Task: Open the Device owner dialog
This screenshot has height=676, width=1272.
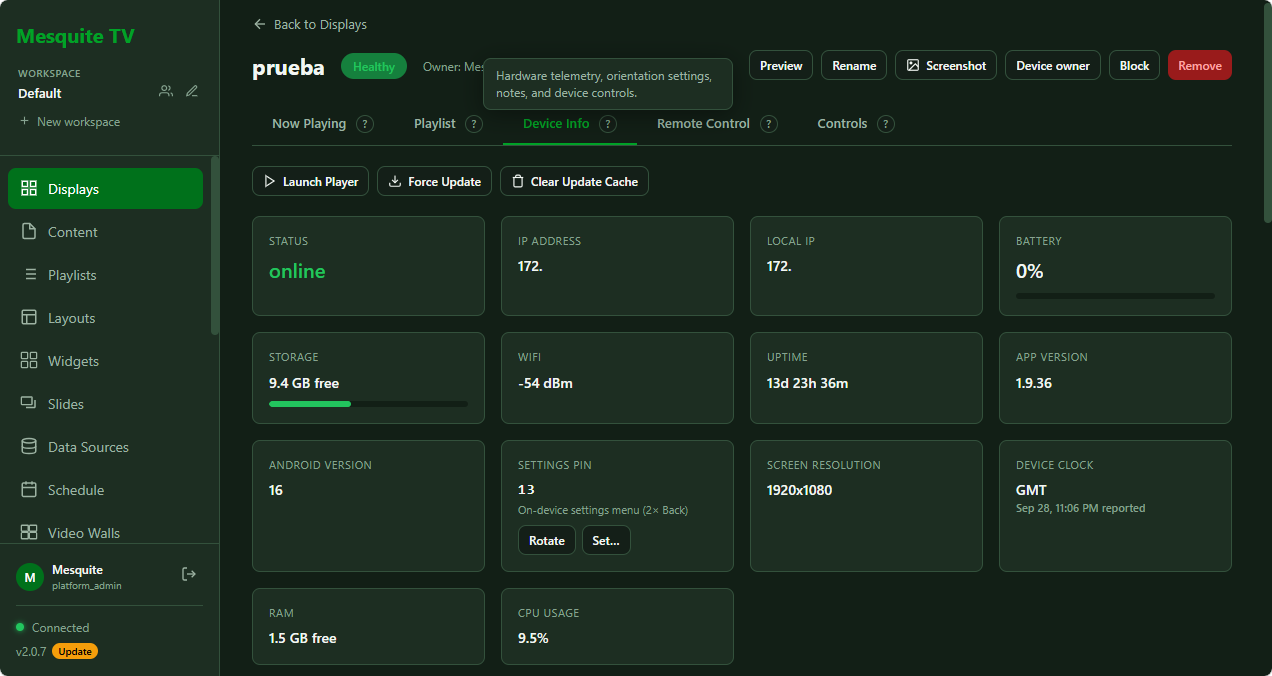Action: (x=1053, y=65)
